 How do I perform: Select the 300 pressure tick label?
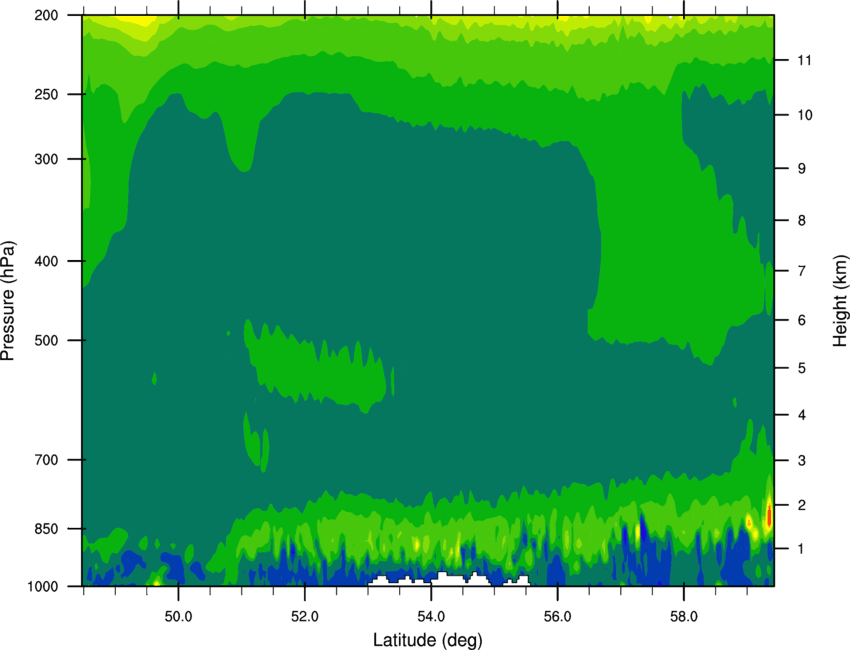(x=46, y=159)
